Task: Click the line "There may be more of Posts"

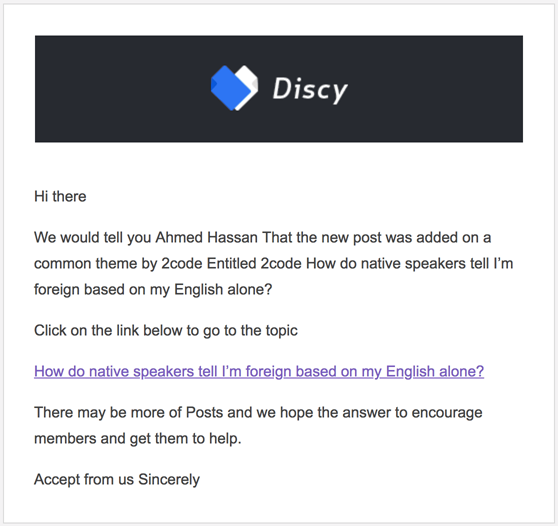Action: tap(258, 413)
